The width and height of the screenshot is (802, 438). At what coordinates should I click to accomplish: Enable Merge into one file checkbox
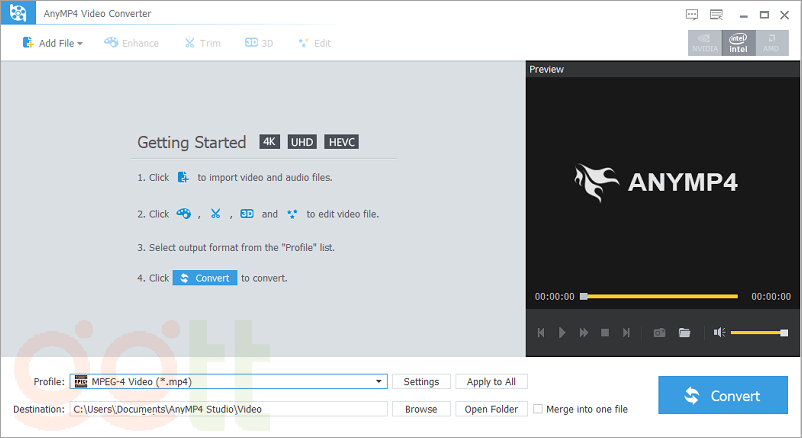tap(538, 409)
